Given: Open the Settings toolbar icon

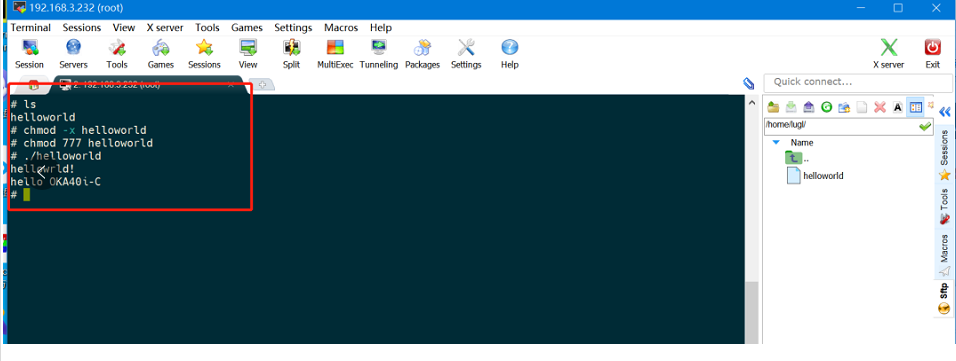Looking at the screenshot, I should tap(466, 54).
